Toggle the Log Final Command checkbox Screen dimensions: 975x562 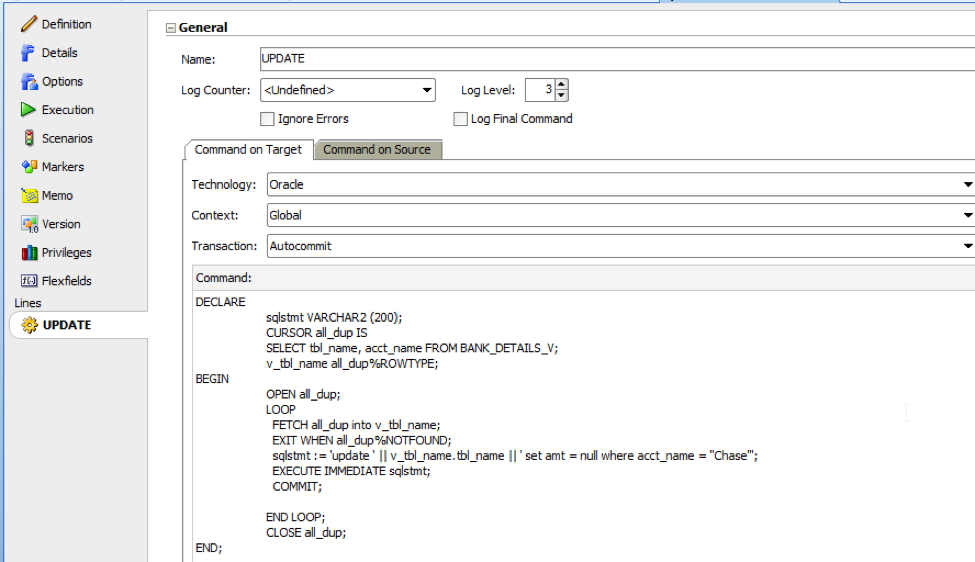[x=460, y=119]
